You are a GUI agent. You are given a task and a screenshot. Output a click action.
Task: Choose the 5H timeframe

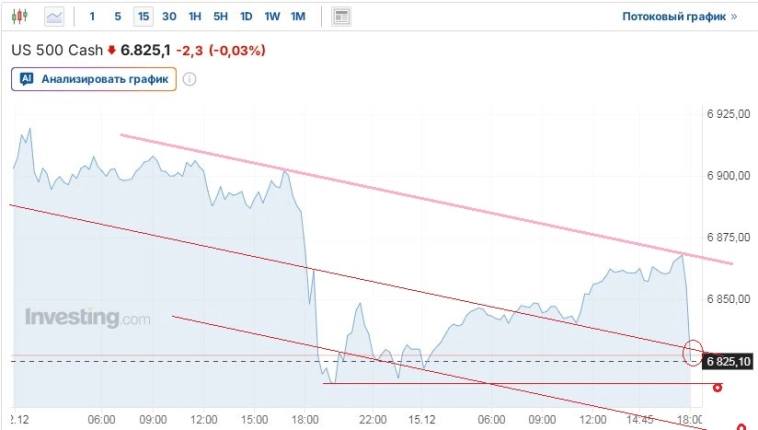[220, 16]
